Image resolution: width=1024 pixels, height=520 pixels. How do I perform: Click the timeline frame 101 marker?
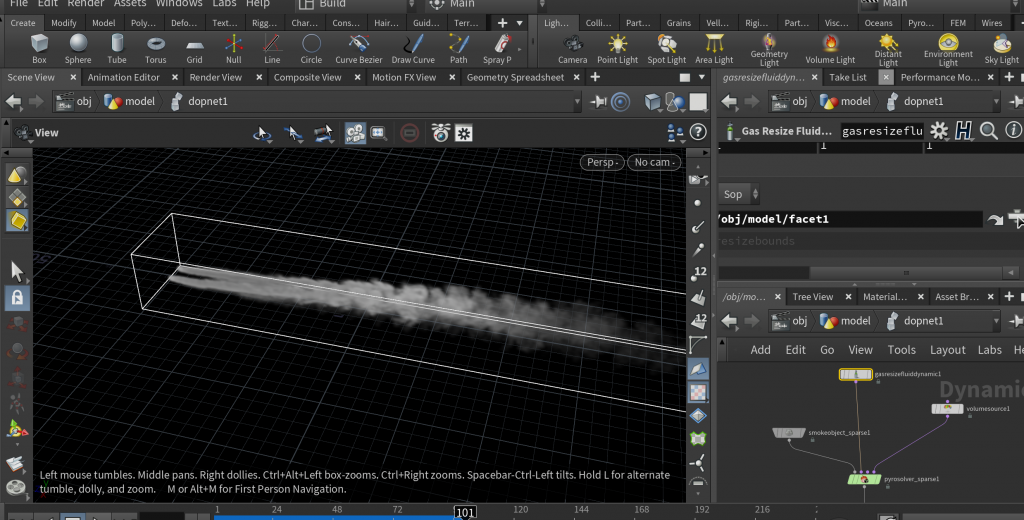pyautogui.click(x=465, y=512)
